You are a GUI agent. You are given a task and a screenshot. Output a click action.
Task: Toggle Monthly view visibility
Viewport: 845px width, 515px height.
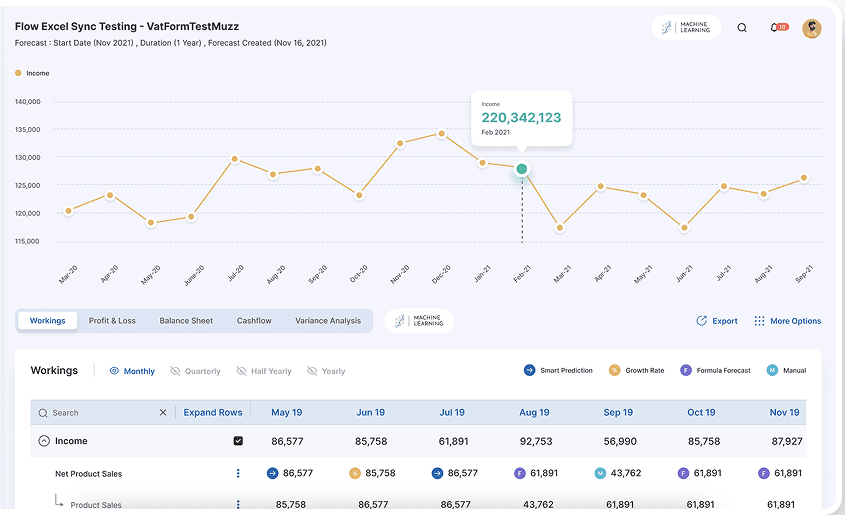click(132, 371)
